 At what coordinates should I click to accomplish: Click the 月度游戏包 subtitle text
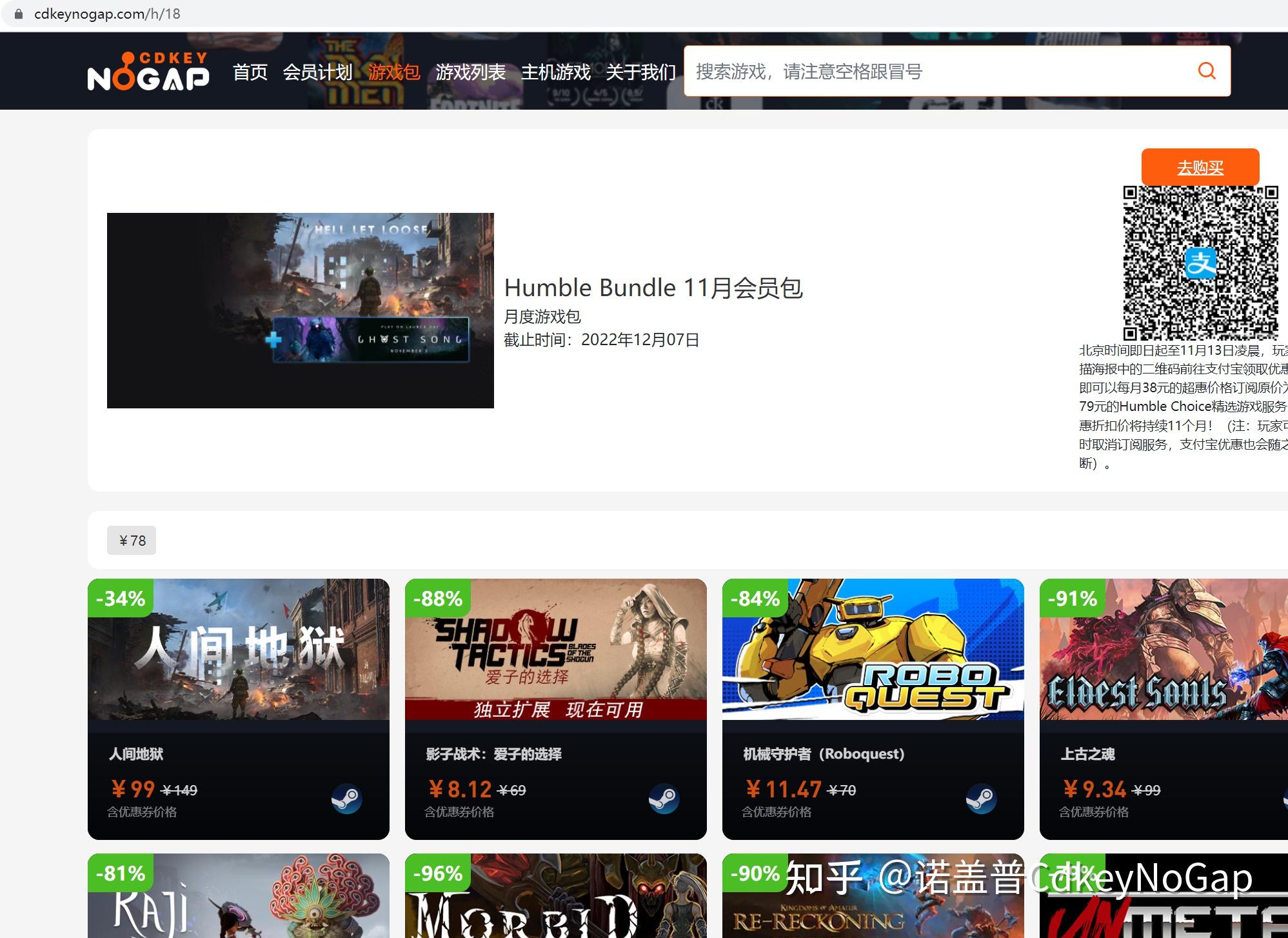click(542, 317)
